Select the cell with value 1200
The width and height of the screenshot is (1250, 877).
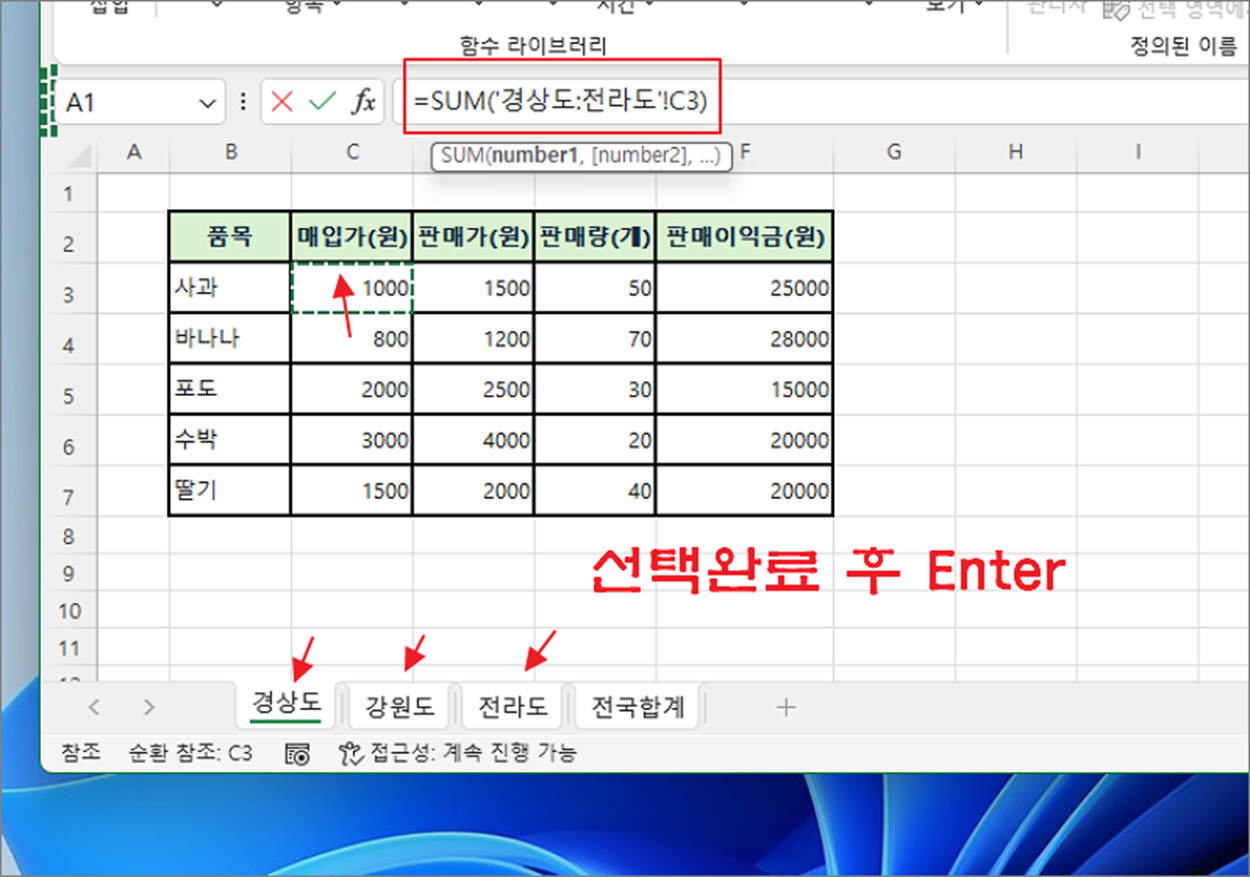tap(474, 339)
